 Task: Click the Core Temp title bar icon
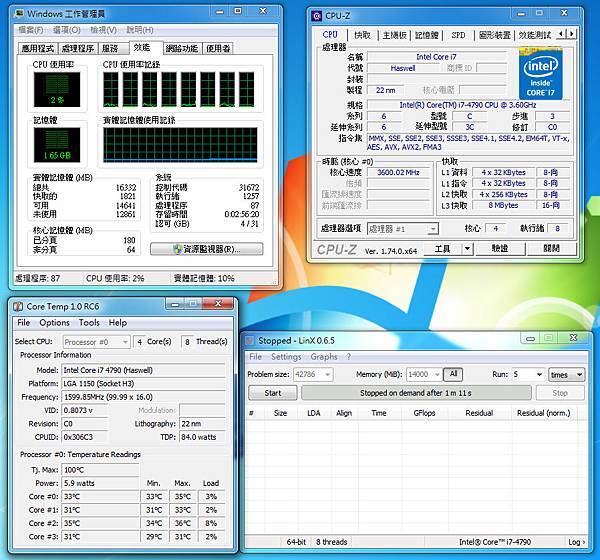pyautogui.click(x=18, y=307)
